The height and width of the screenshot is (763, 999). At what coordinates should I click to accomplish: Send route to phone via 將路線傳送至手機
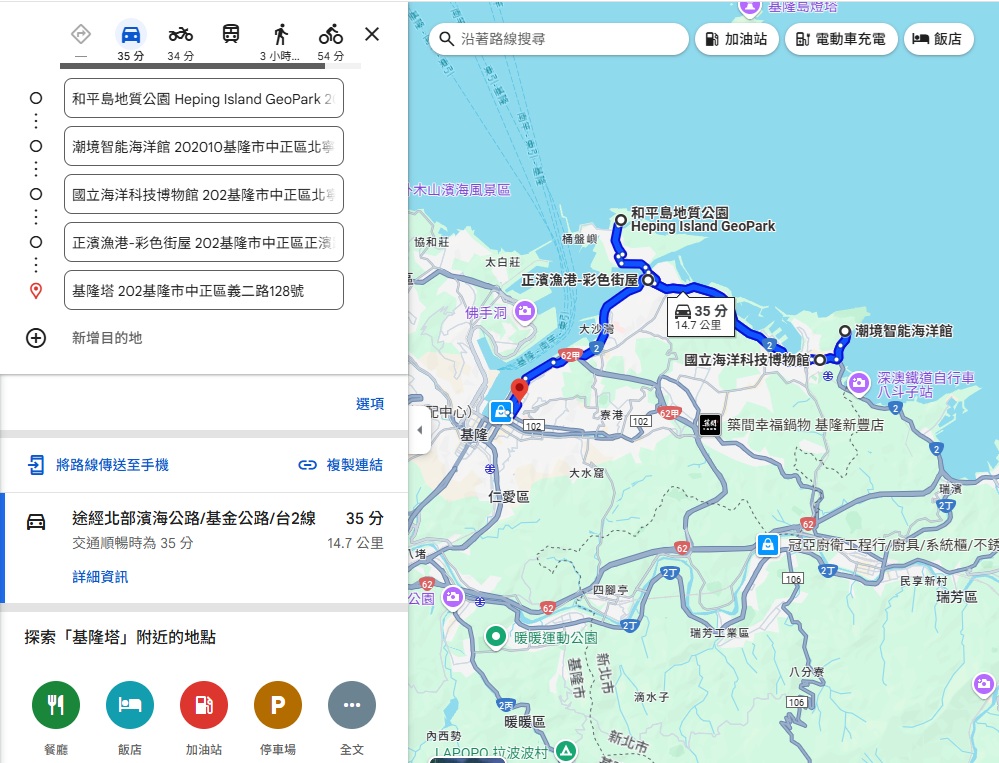point(98,465)
